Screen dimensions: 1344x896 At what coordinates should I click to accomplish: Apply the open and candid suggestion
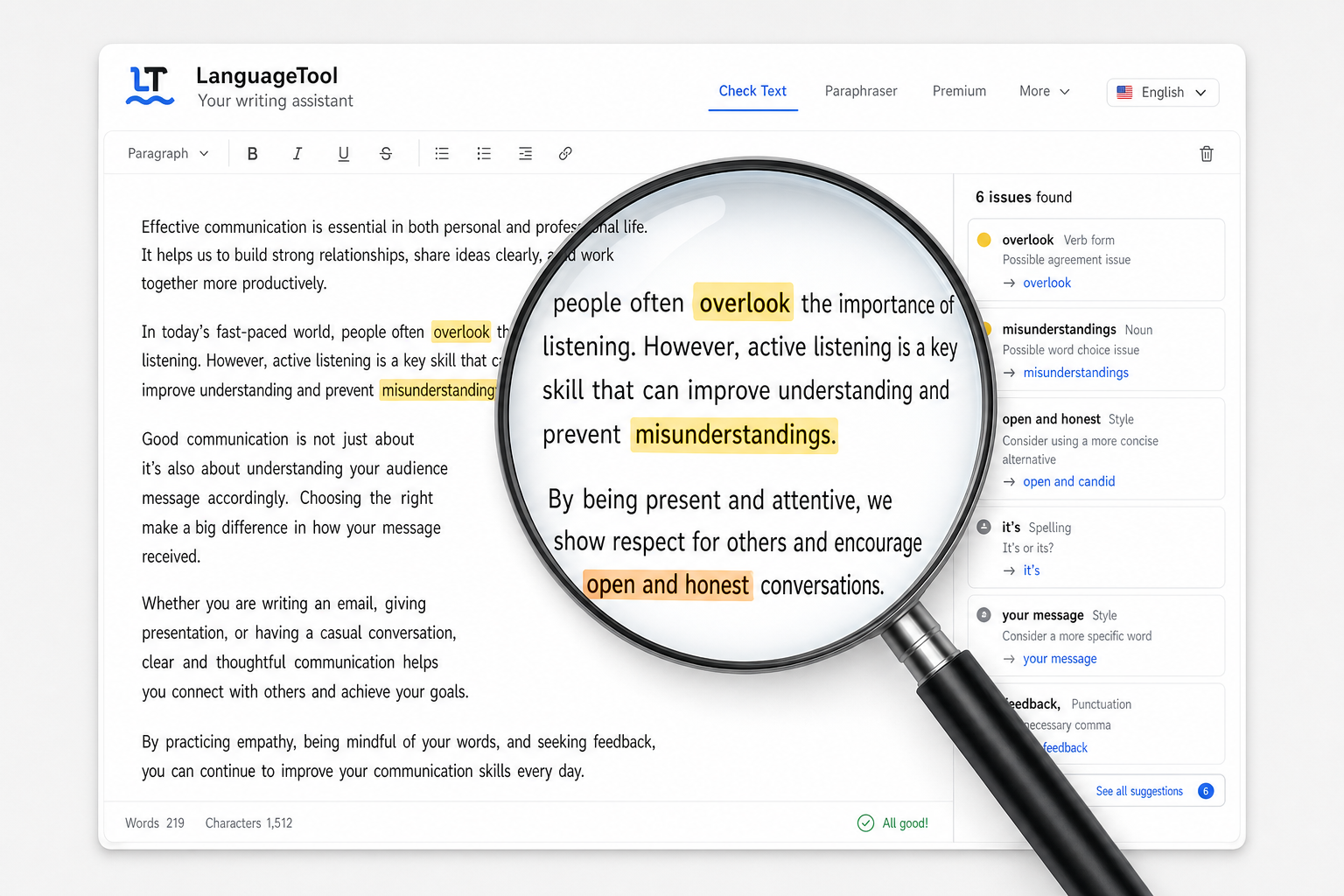click(x=1069, y=481)
